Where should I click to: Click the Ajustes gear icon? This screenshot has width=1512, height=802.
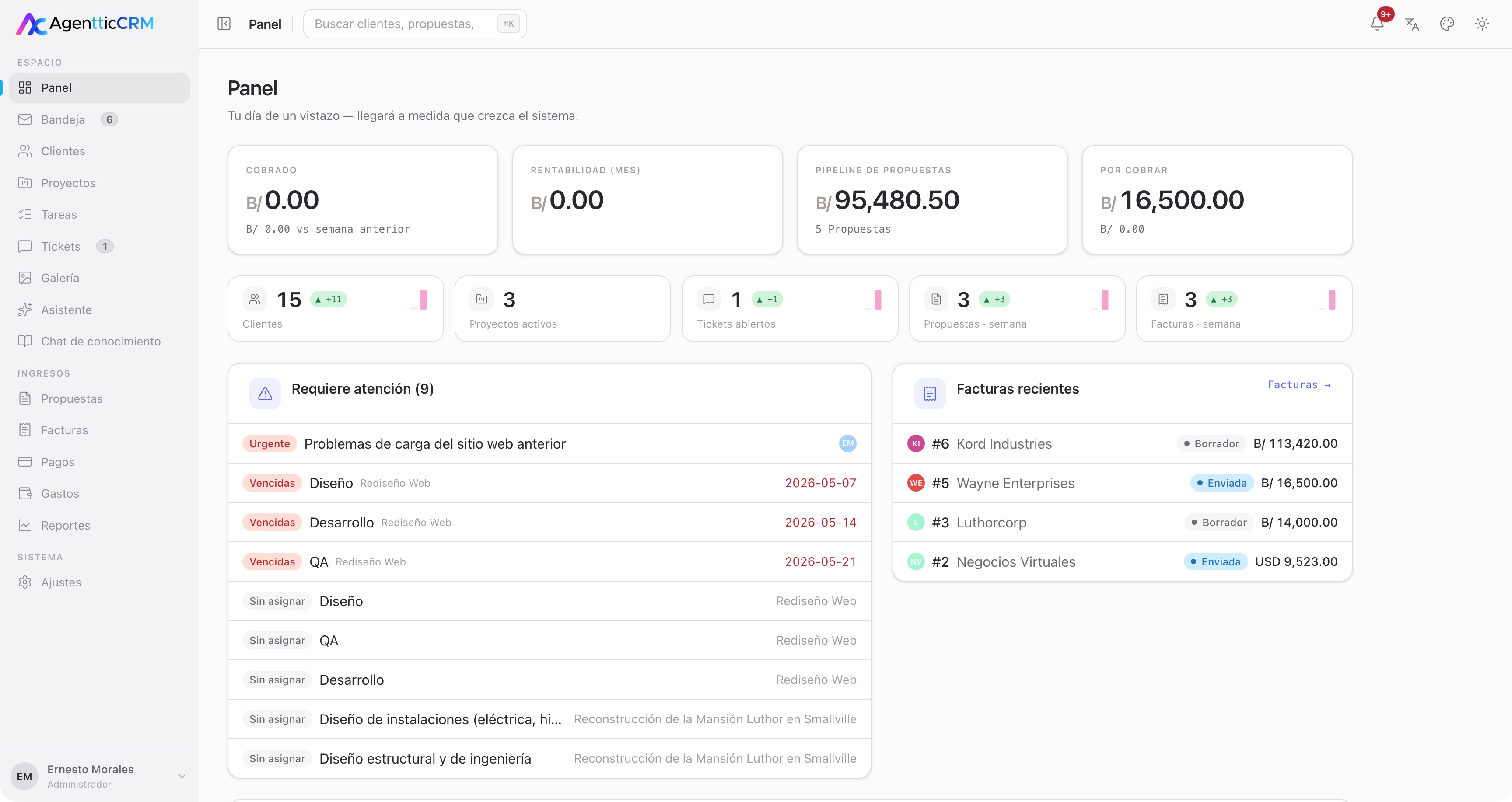[x=24, y=582]
